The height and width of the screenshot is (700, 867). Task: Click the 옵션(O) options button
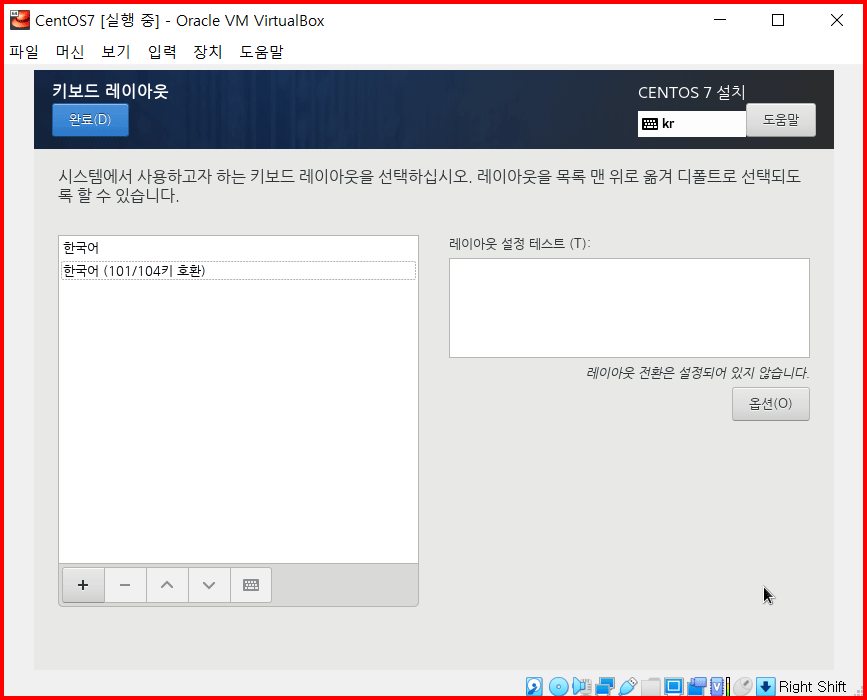771,404
